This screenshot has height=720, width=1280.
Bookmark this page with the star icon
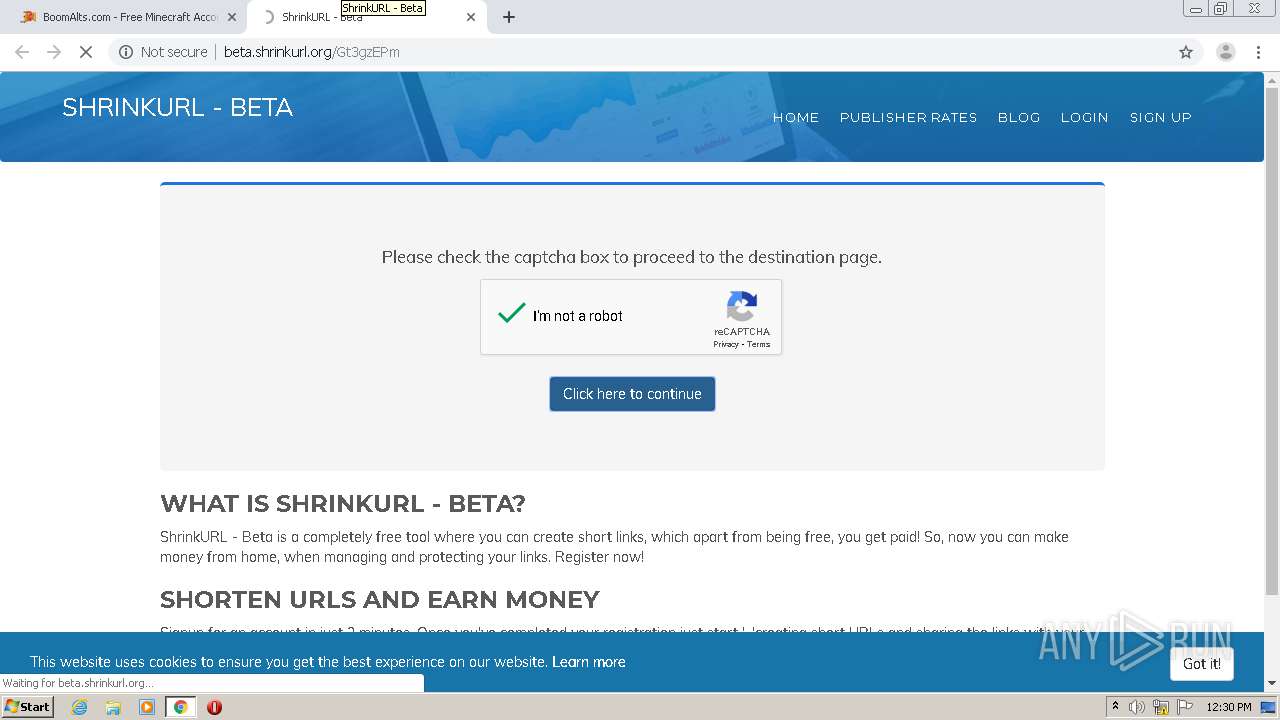[x=1186, y=52]
